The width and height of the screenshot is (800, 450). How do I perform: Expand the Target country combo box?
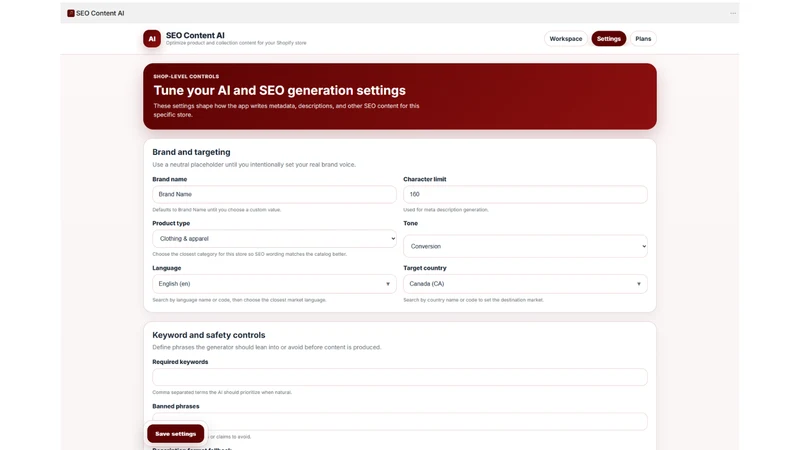tap(525, 284)
